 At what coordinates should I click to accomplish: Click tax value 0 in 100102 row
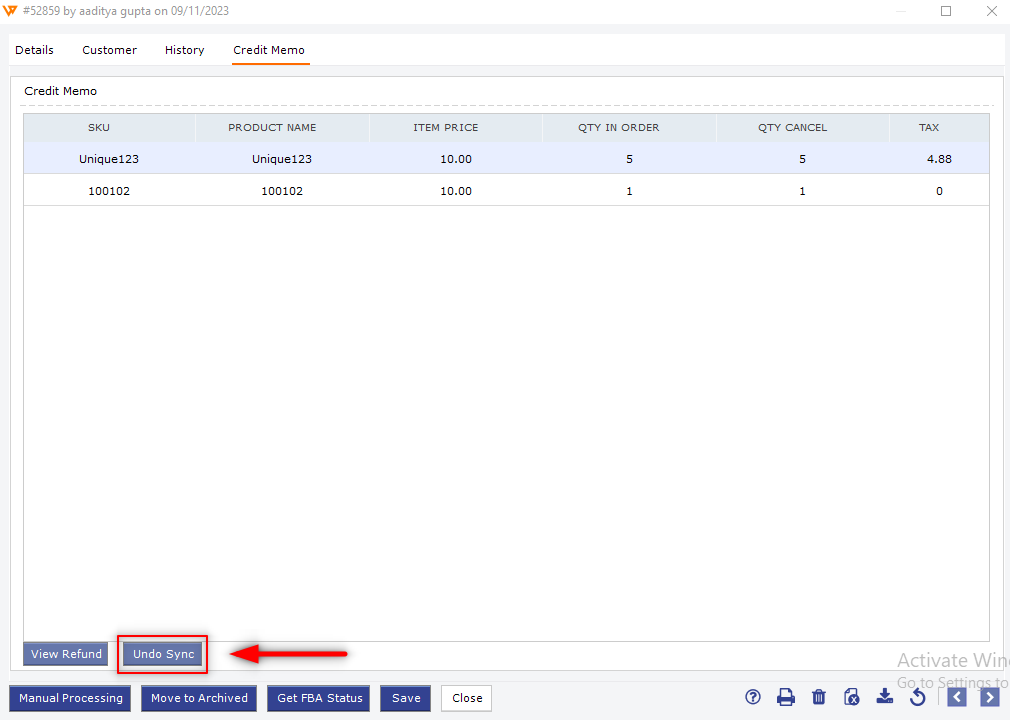pyautogui.click(x=939, y=191)
